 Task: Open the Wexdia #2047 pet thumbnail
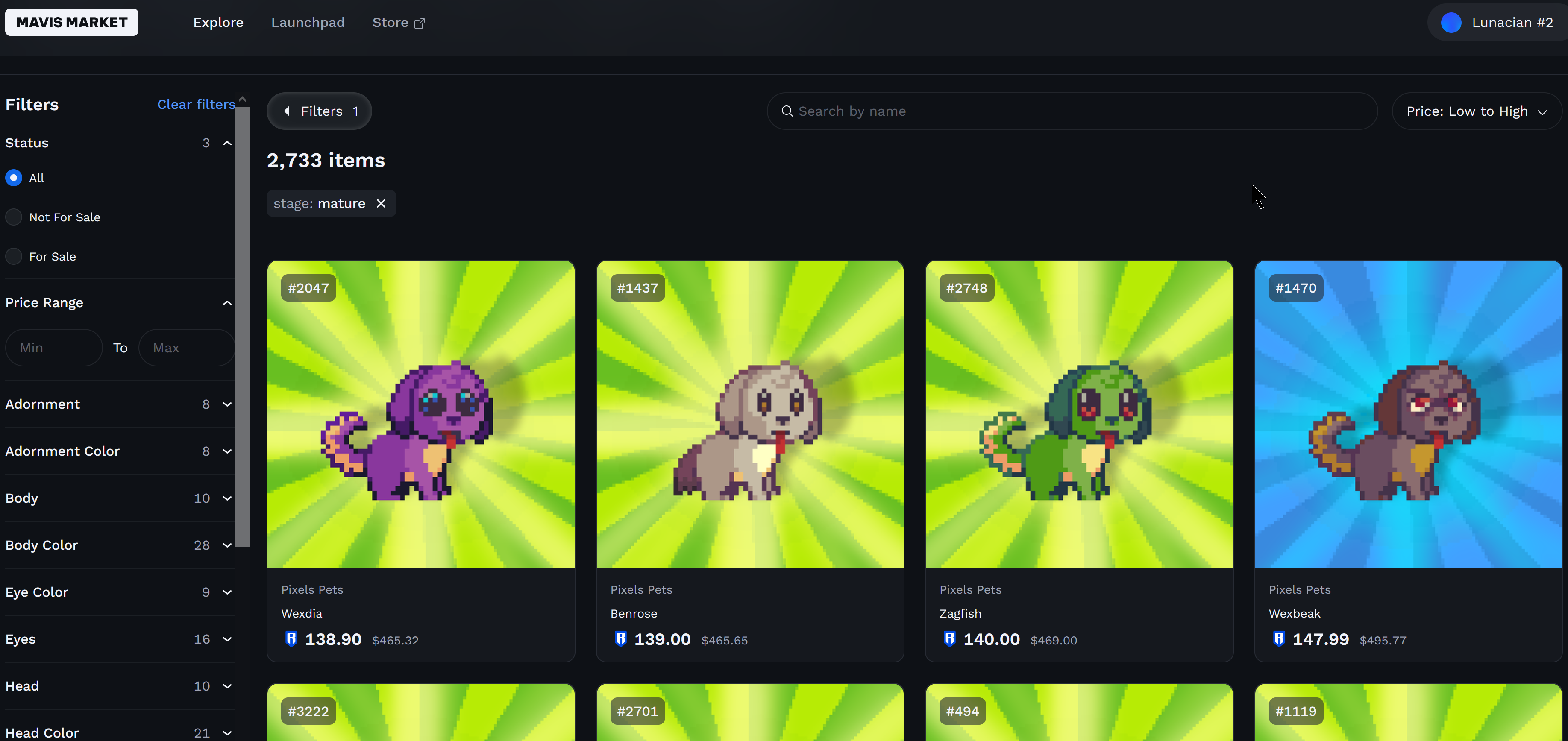tap(420, 414)
